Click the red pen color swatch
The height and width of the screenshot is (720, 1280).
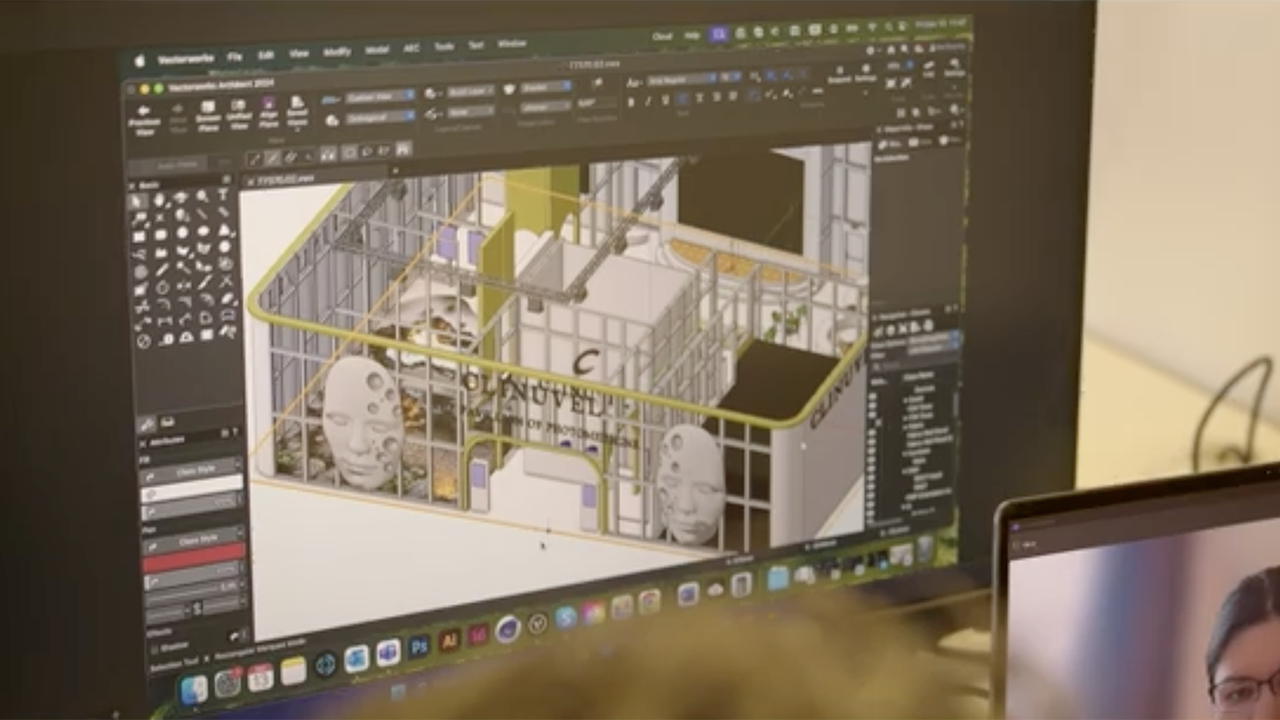[195, 557]
